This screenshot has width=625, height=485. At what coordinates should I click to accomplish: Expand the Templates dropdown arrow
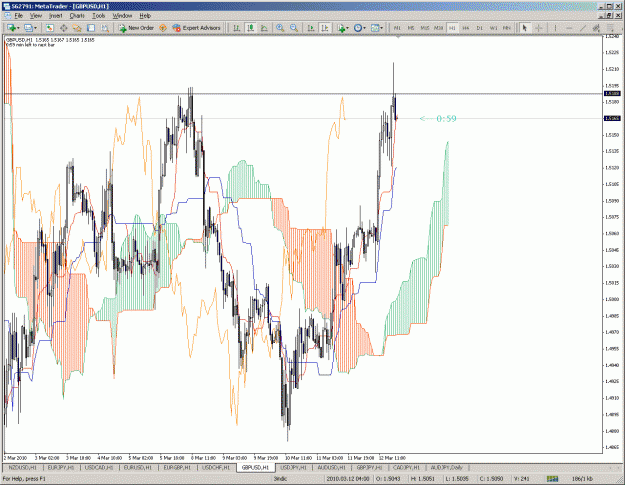click(x=381, y=28)
